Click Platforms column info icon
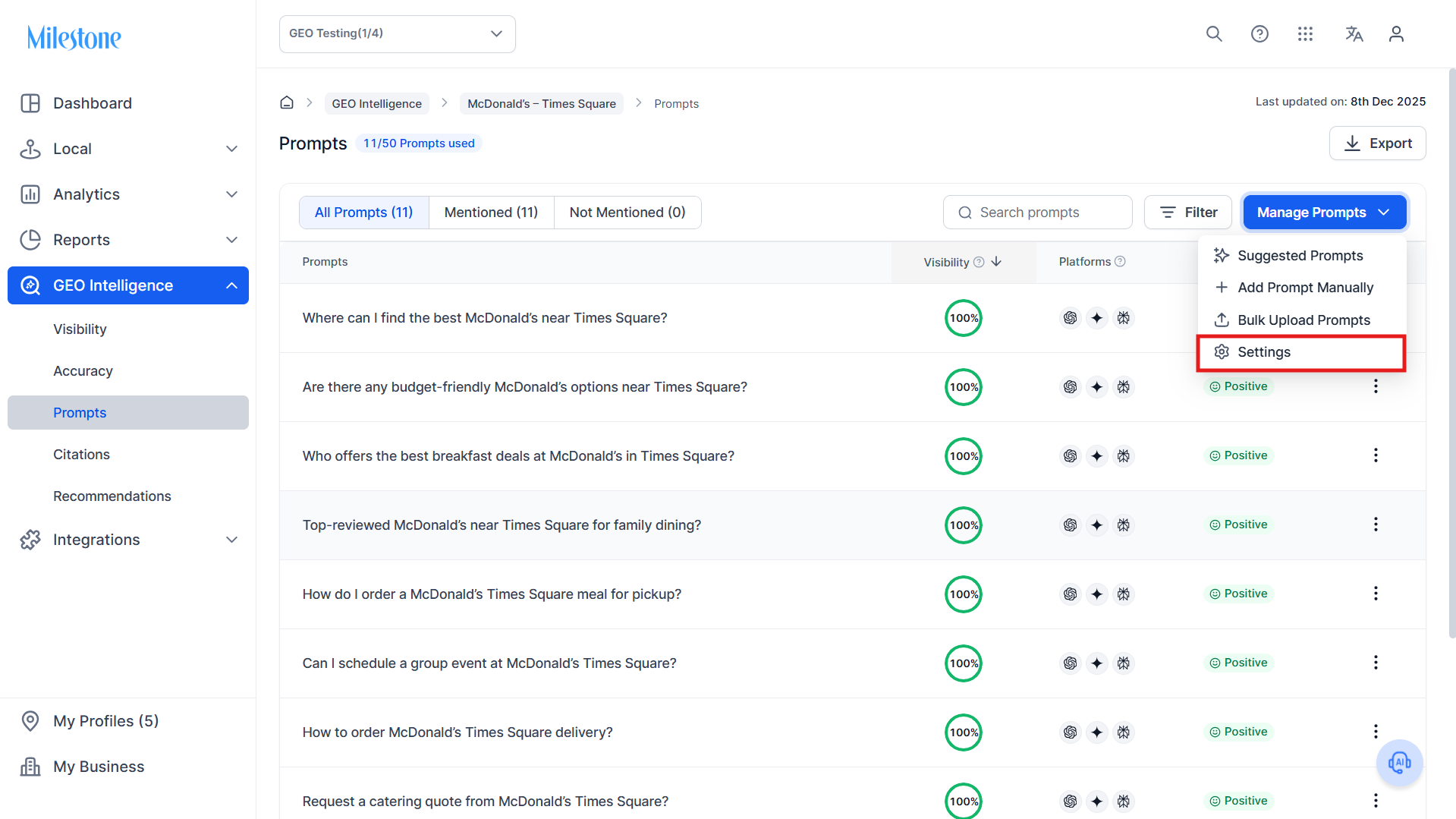The width and height of the screenshot is (1456, 819). tap(1120, 261)
